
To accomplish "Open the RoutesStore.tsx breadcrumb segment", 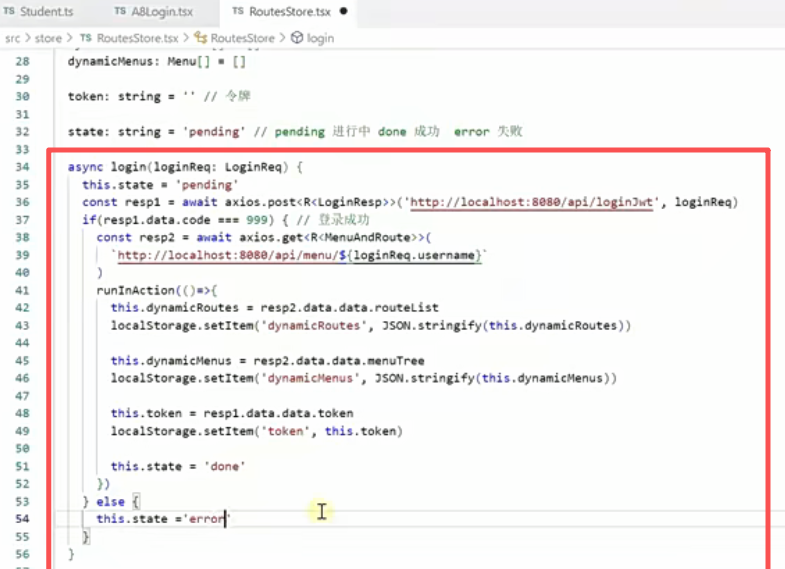I will click(x=137, y=39).
